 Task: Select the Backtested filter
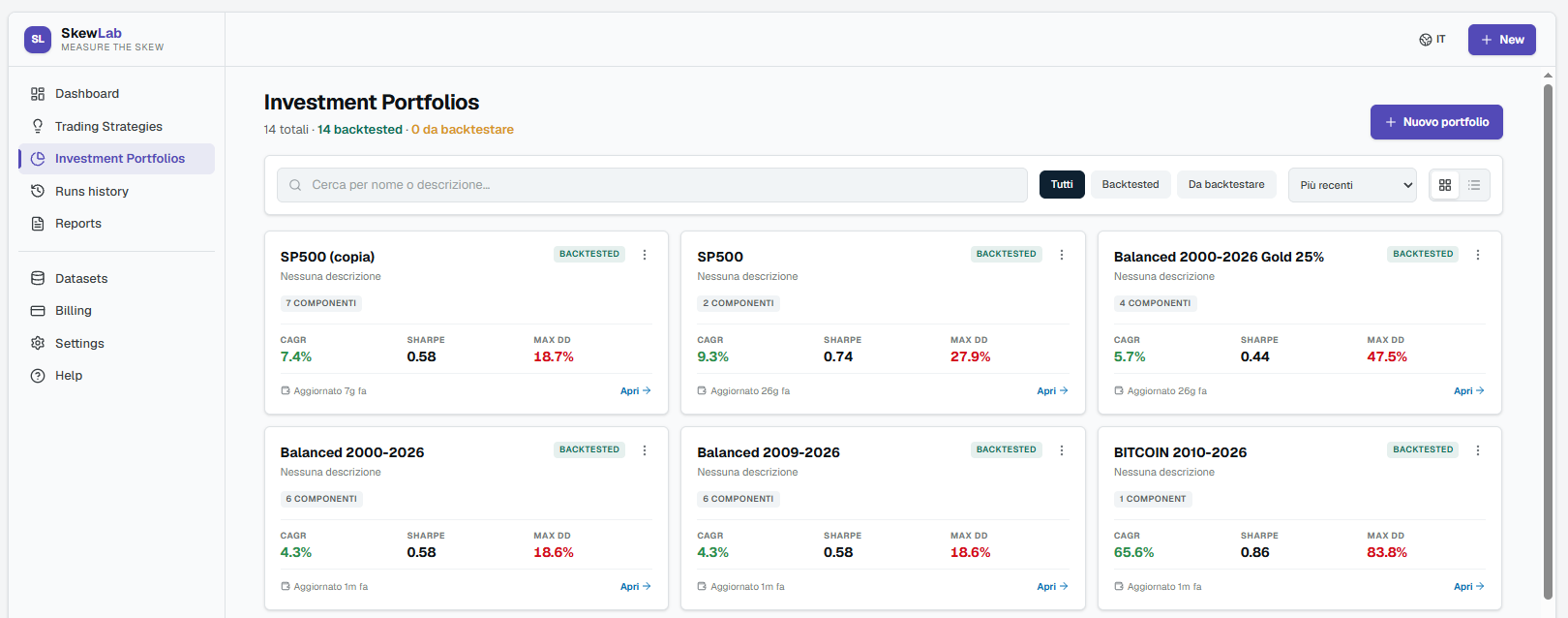click(1131, 184)
